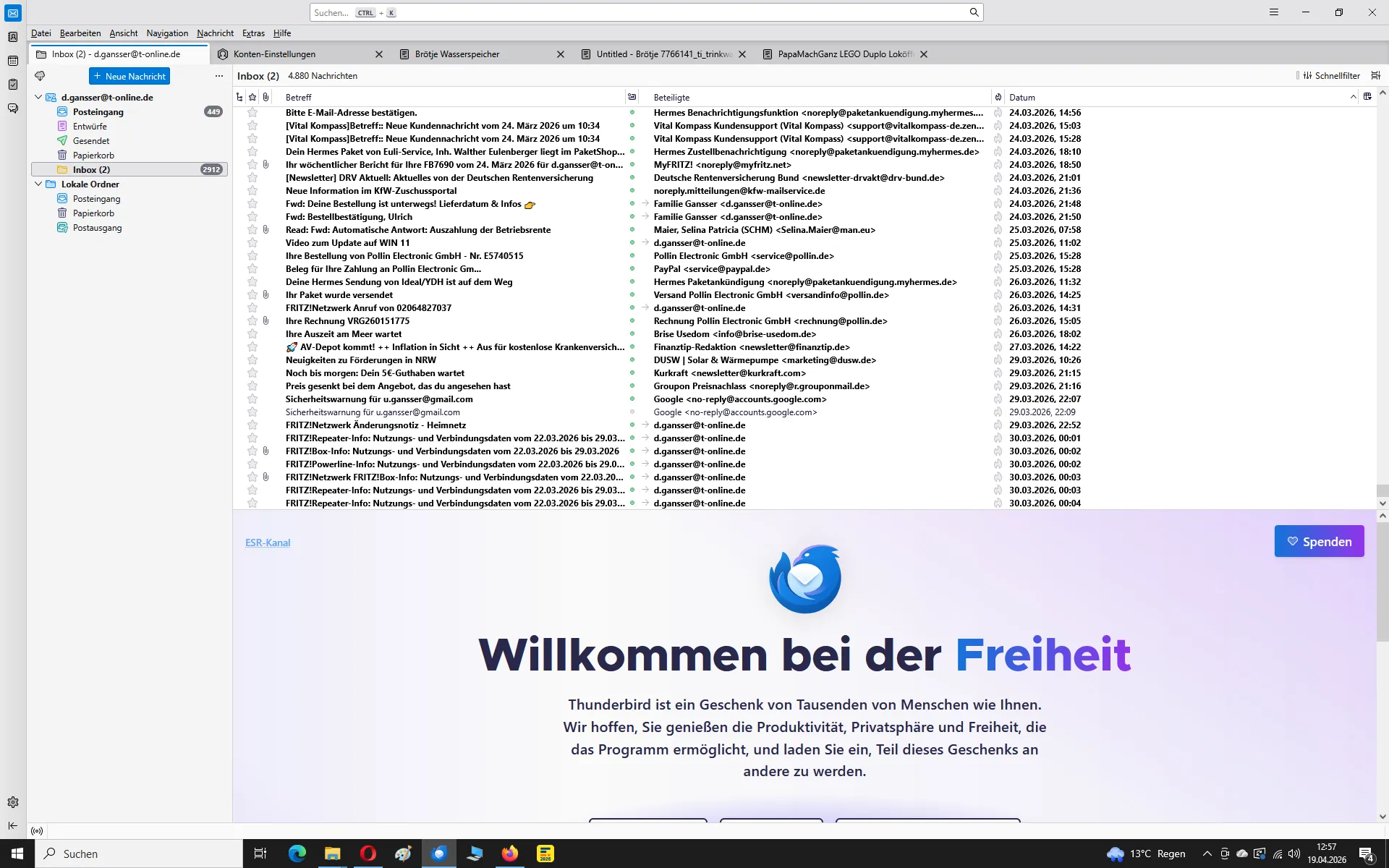This screenshot has height=868, width=1389.
Task: Open the Tasks space icon
Action: (x=13, y=85)
